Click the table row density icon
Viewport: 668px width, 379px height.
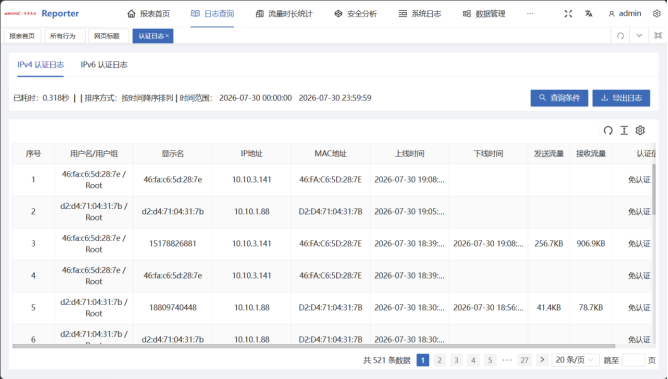click(624, 130)
